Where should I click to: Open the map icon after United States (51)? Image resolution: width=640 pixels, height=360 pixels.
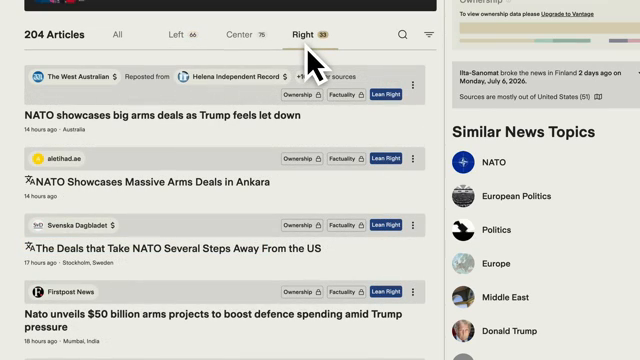pyautogui.click(x=598, y=97)
